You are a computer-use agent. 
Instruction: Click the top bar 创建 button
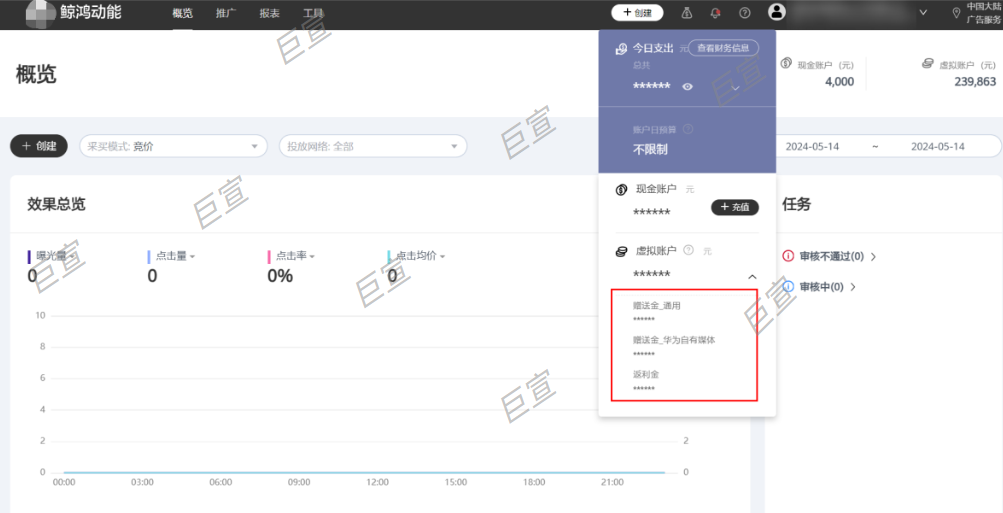[637, 12]
